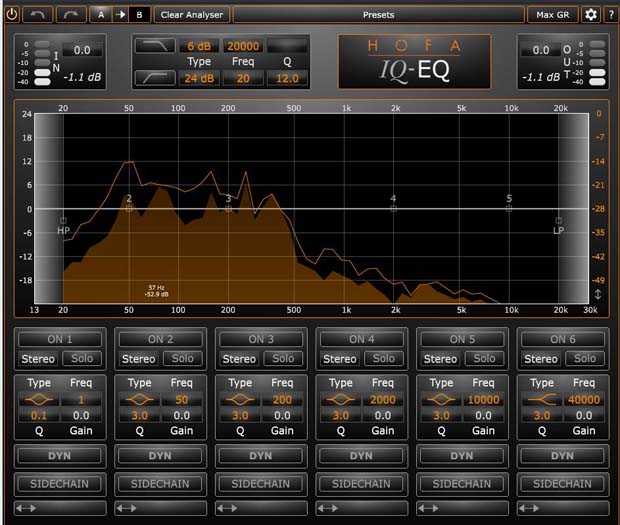Open SIDECHAIN for band 6
This screenshot has height=525, width=620.
click(563, 484)
